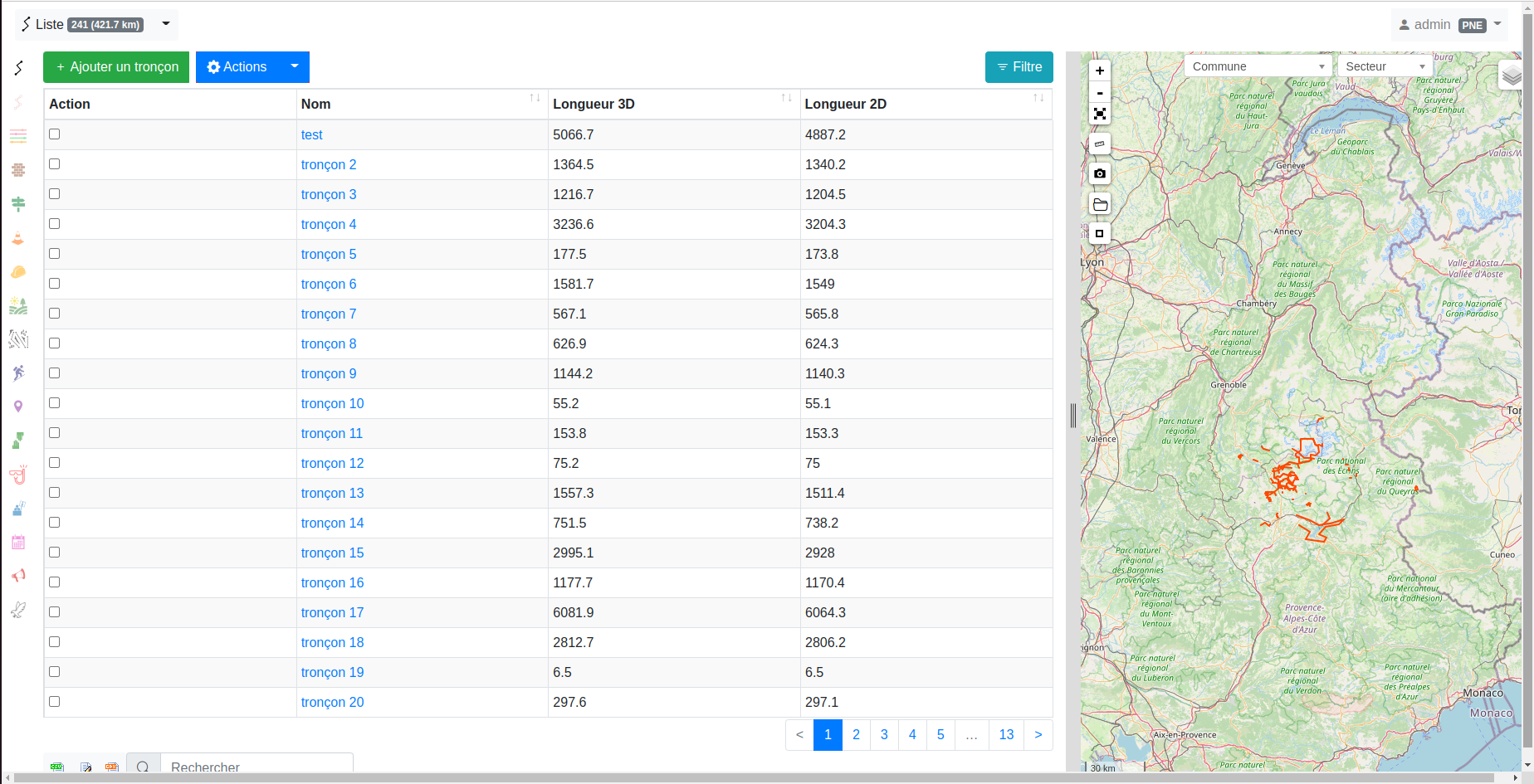Open the blue touristic content module icon

pyautogui.click(x=18, y=509)
